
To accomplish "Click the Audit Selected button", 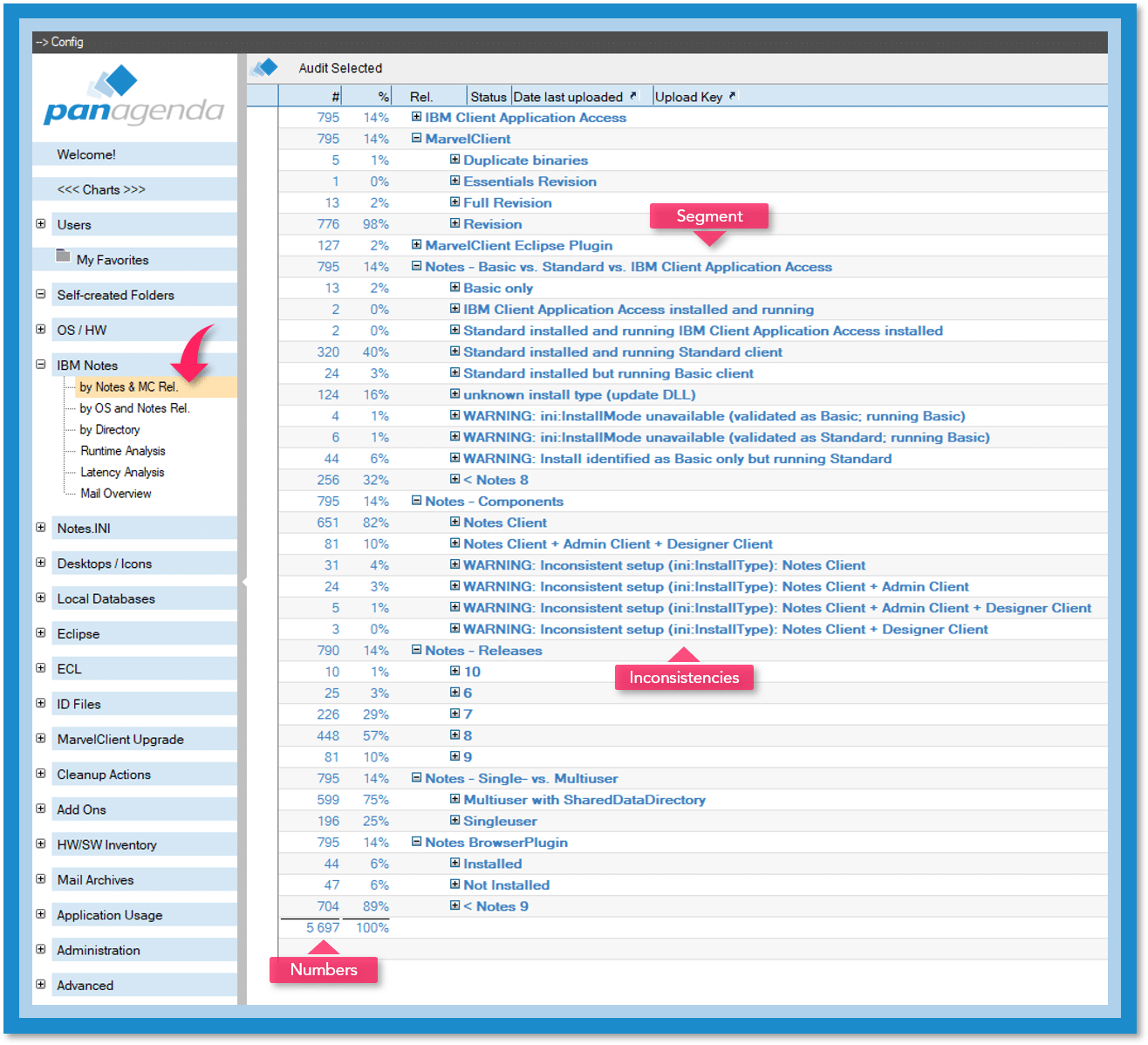I will pos(340,68).
